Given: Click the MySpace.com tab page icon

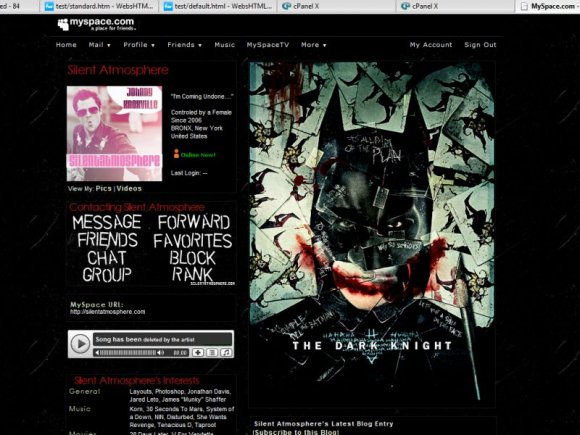Looking at the screenshot, I should (x=524, y=6).
